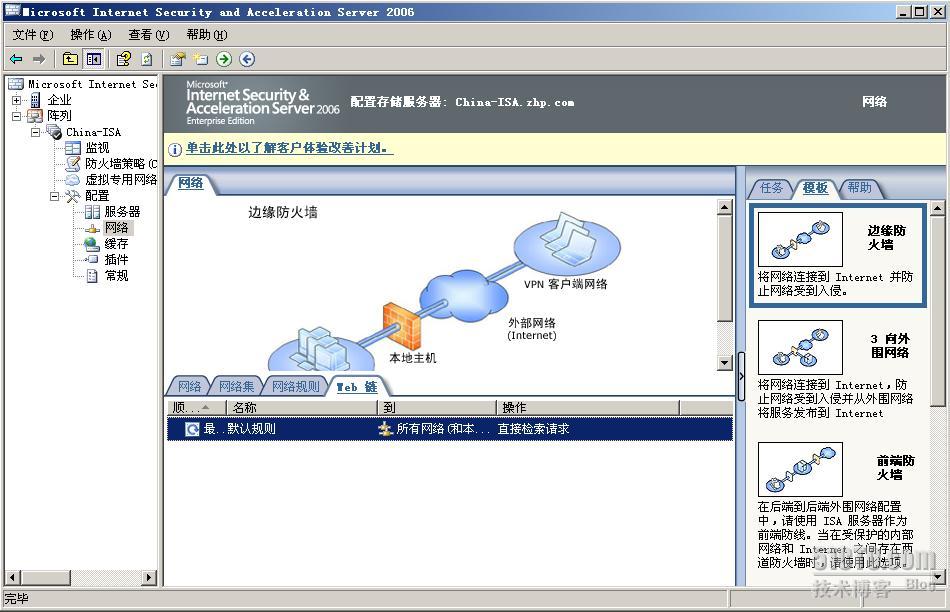Switch to the 帮助 tab in right pane
The width and height of the screenshot is (950, 612).
coord(859,188)
